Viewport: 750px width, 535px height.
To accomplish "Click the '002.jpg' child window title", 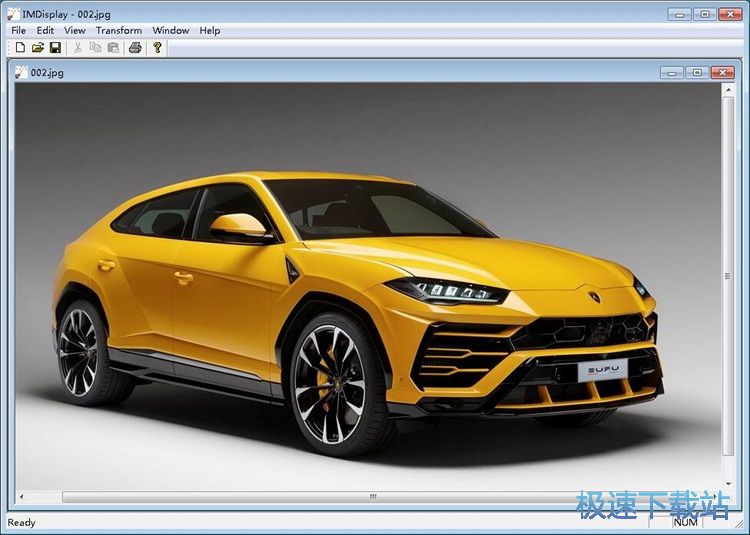I will [x=47, y=73].
